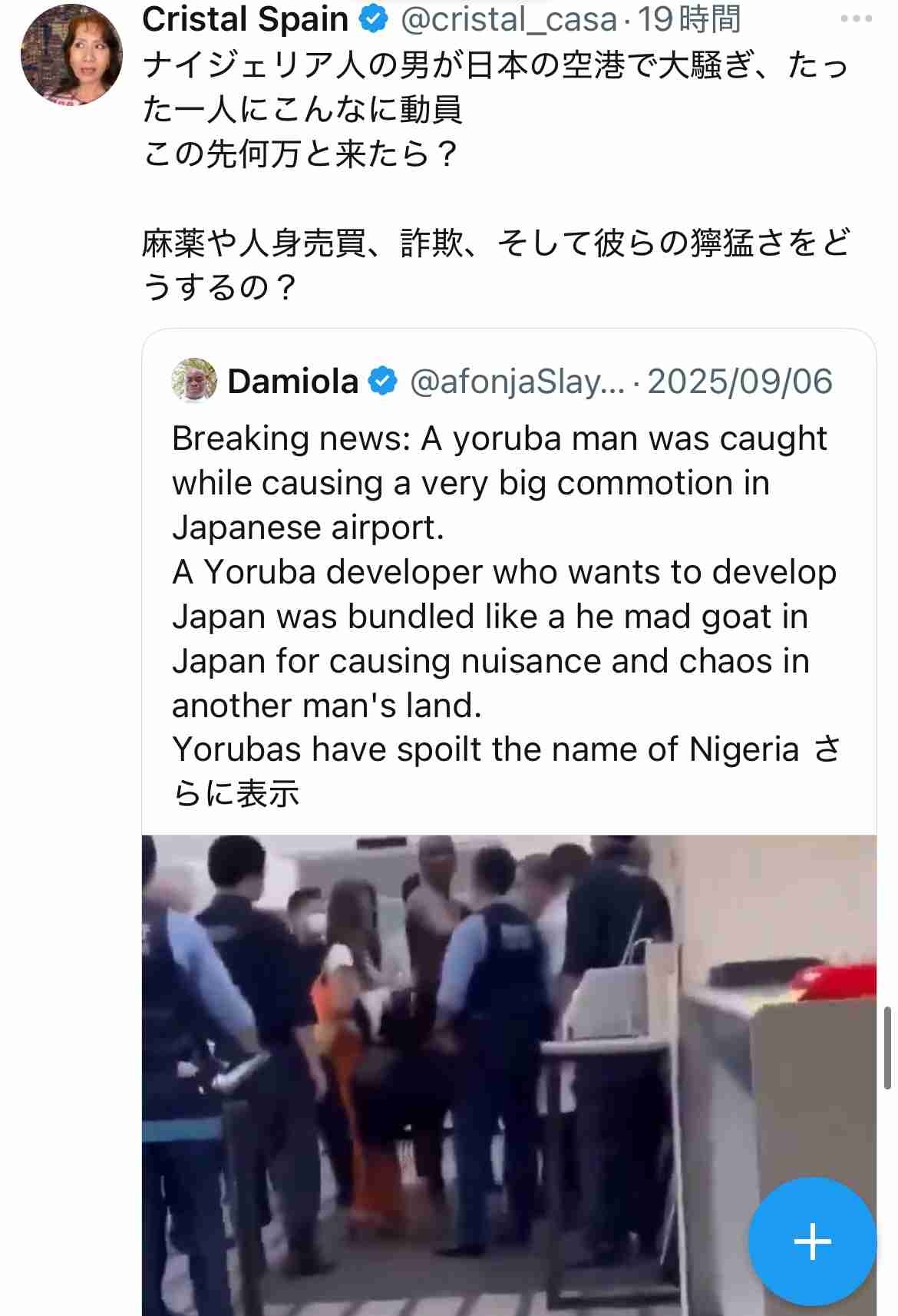Tap the paragraph starting 麻薬や人身売買
This screenshot has height=1316, width=898.
496,265
